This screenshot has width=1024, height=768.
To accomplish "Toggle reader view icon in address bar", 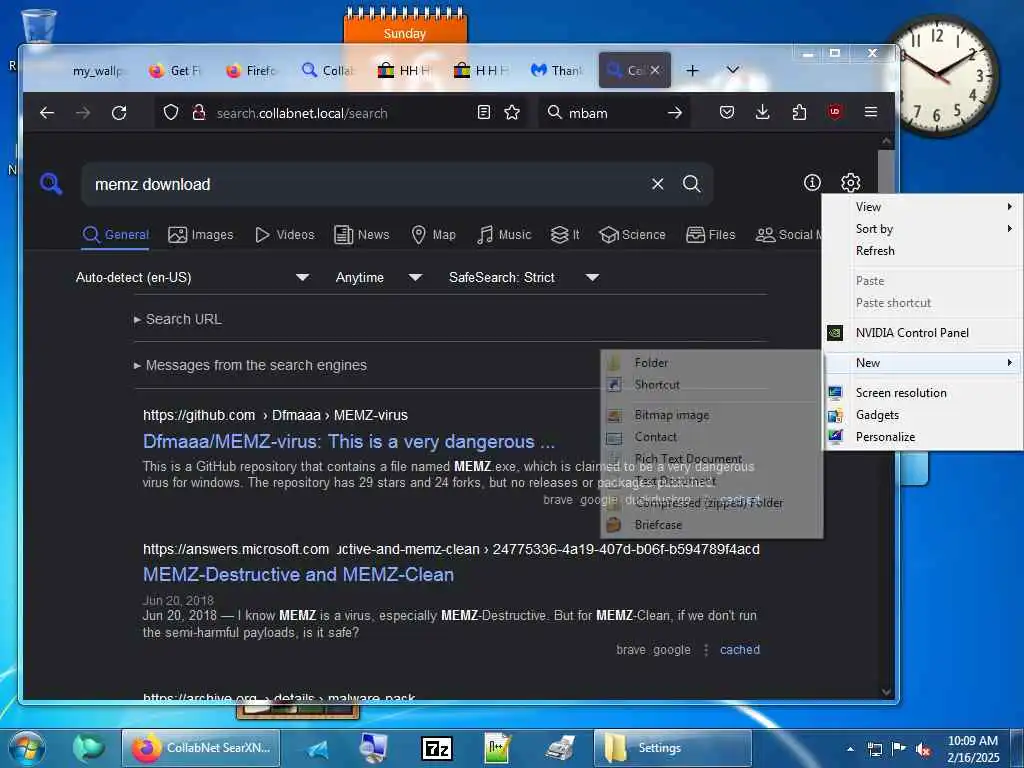I will coord(483,112).
